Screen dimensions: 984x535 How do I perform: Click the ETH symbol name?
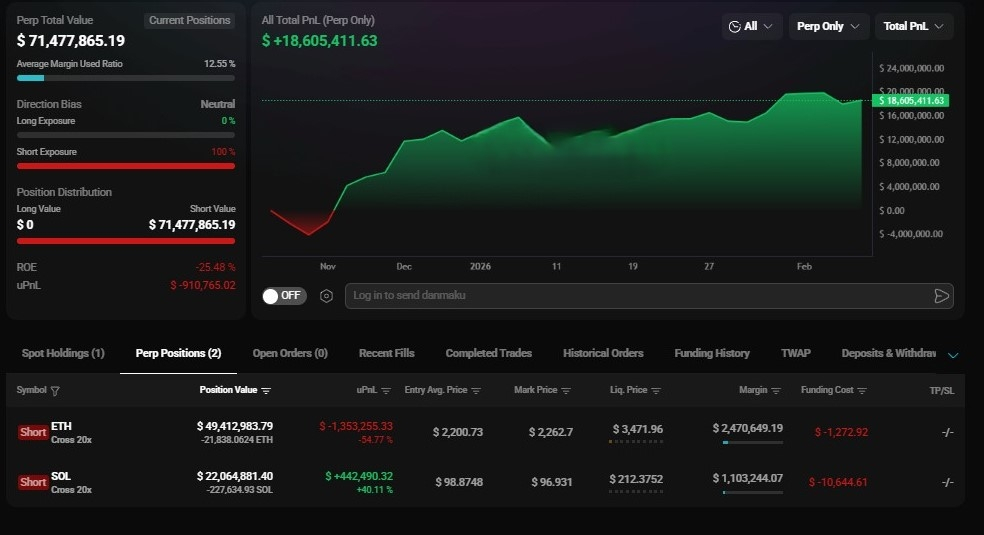pyautogui.click(x=62, y=426)
